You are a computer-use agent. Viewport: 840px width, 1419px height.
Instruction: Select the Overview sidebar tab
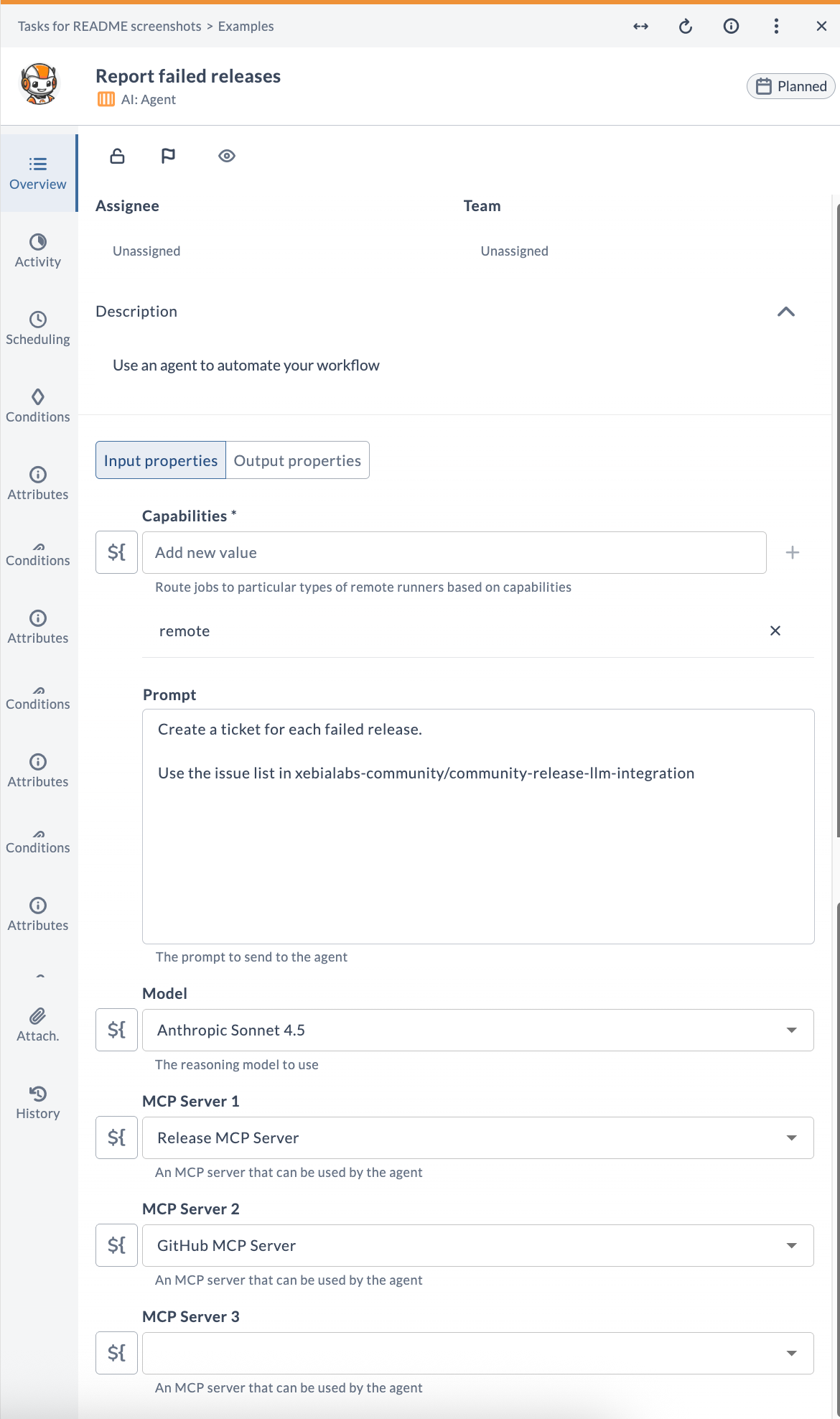coord(38,173)
